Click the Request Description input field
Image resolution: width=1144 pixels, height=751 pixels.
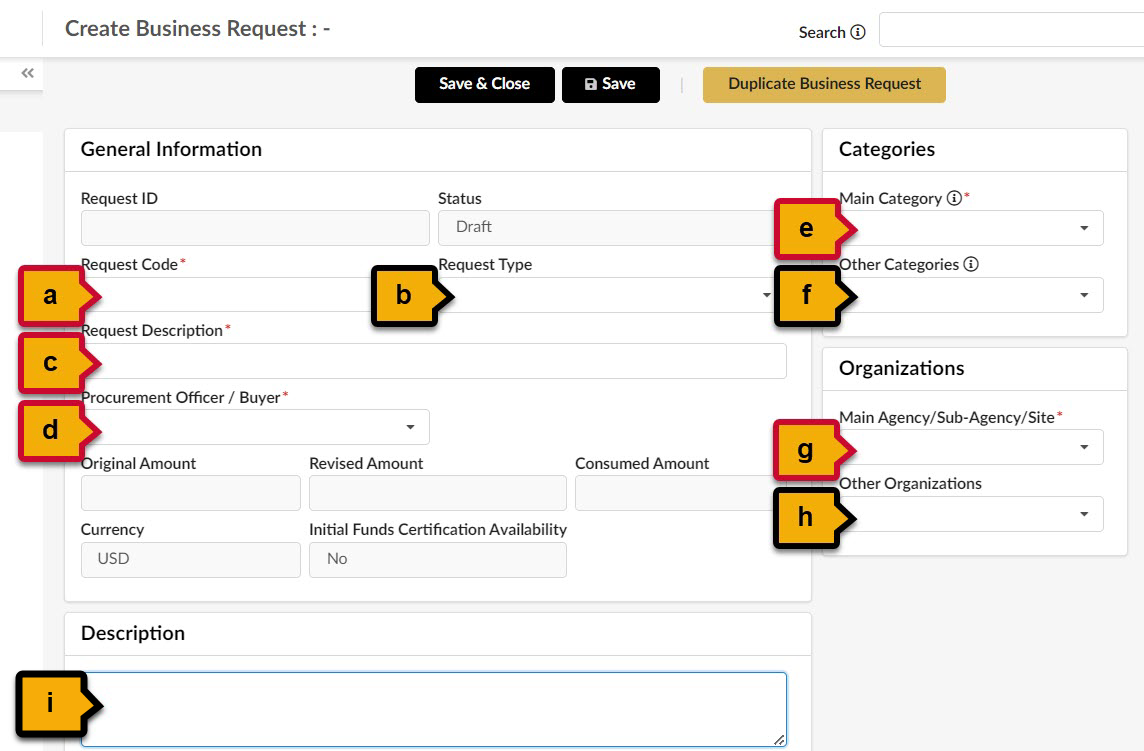433,361
